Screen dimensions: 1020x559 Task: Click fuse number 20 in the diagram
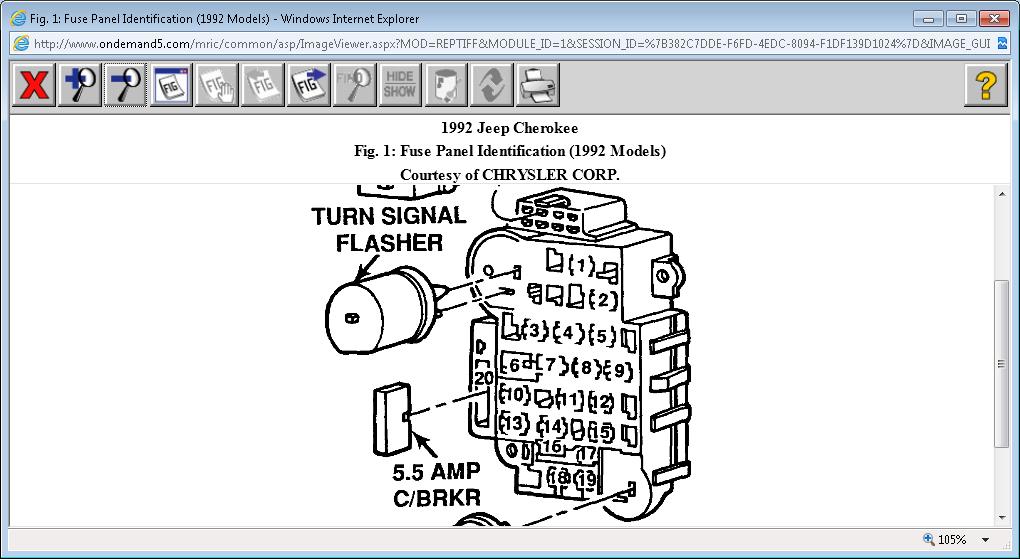(484, 378)
